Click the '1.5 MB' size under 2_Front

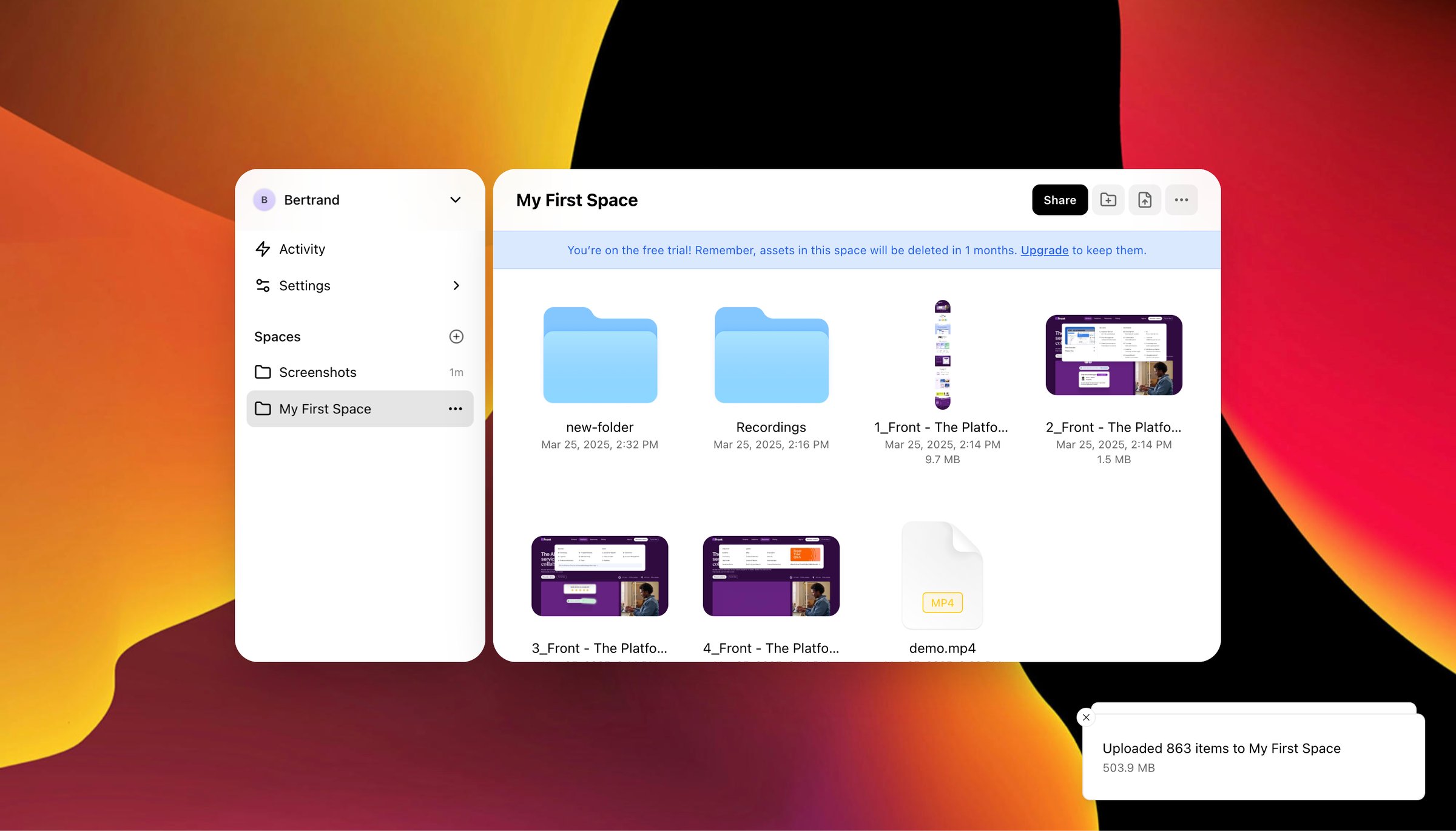click(x=1113, y=460)
